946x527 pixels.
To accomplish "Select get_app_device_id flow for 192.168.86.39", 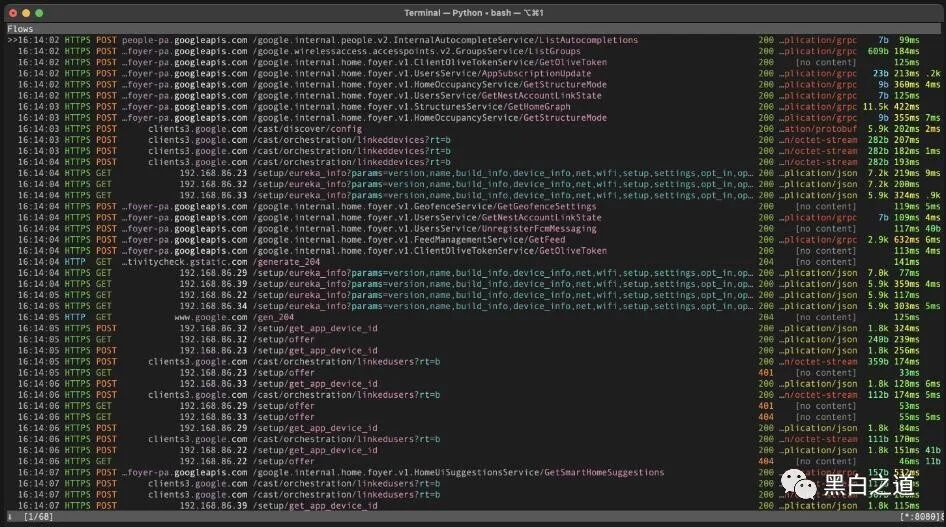I will coord(473,506).
